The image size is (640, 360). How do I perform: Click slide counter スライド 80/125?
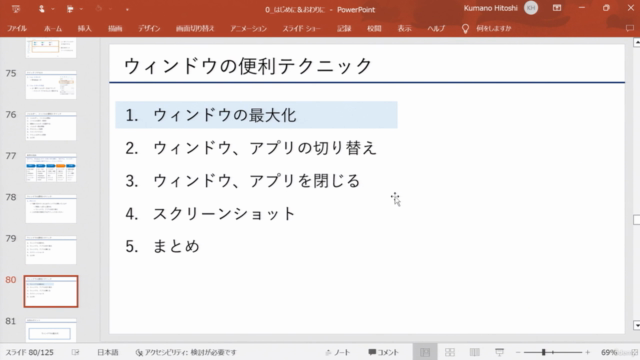tap(29, 352)
